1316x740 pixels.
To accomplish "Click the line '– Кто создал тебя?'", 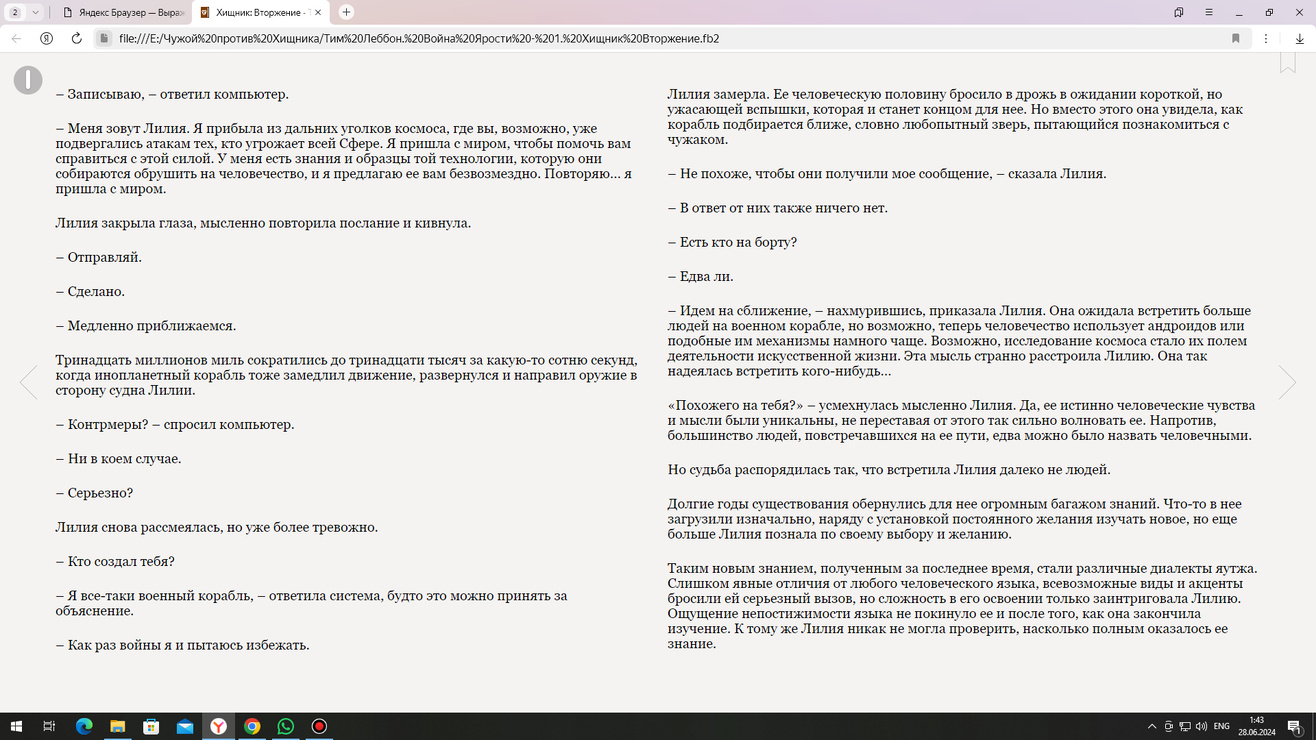I will [x=115, y=561].
